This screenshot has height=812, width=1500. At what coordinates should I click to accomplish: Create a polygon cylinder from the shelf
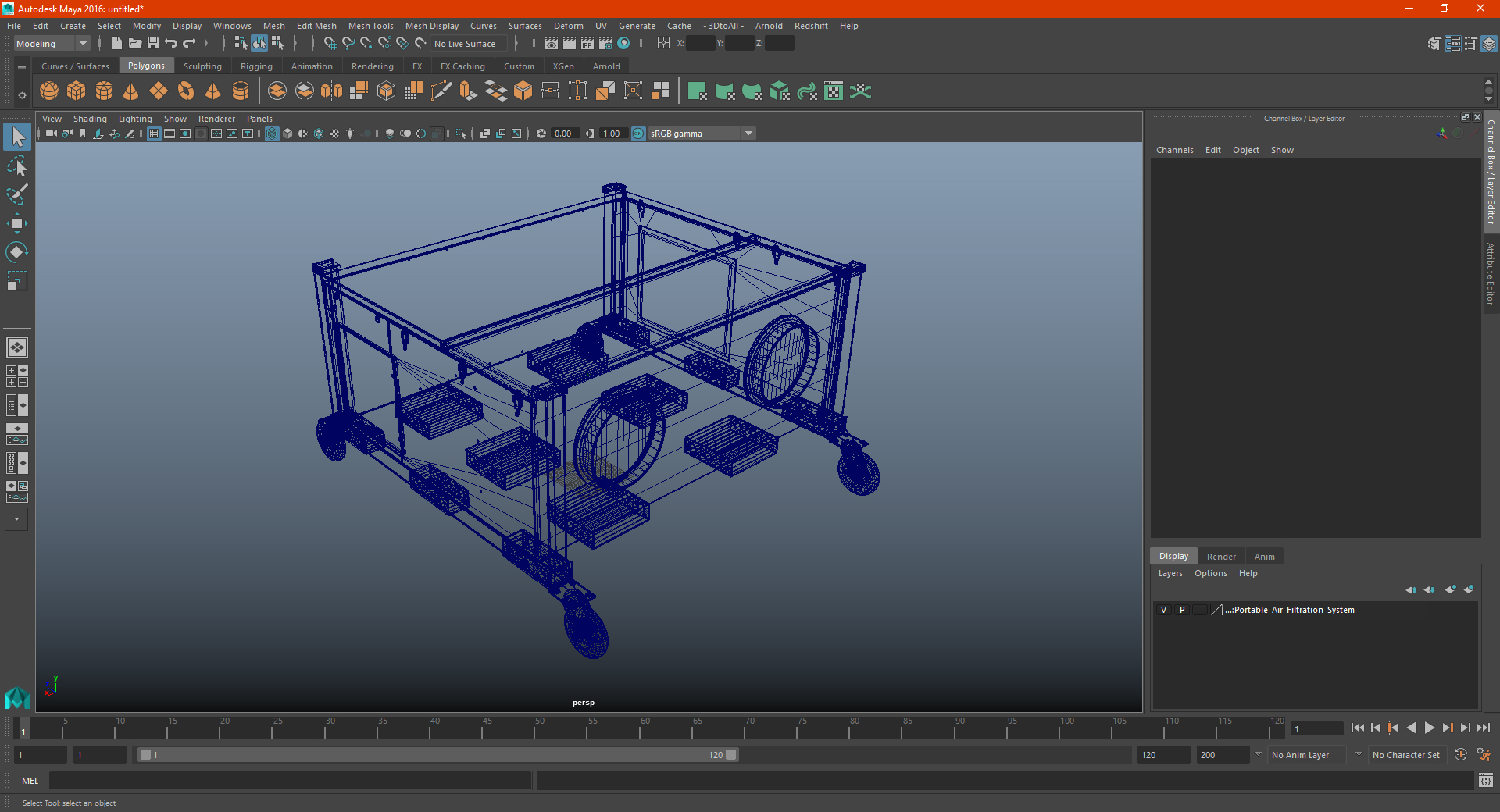(x=104, y=91)
